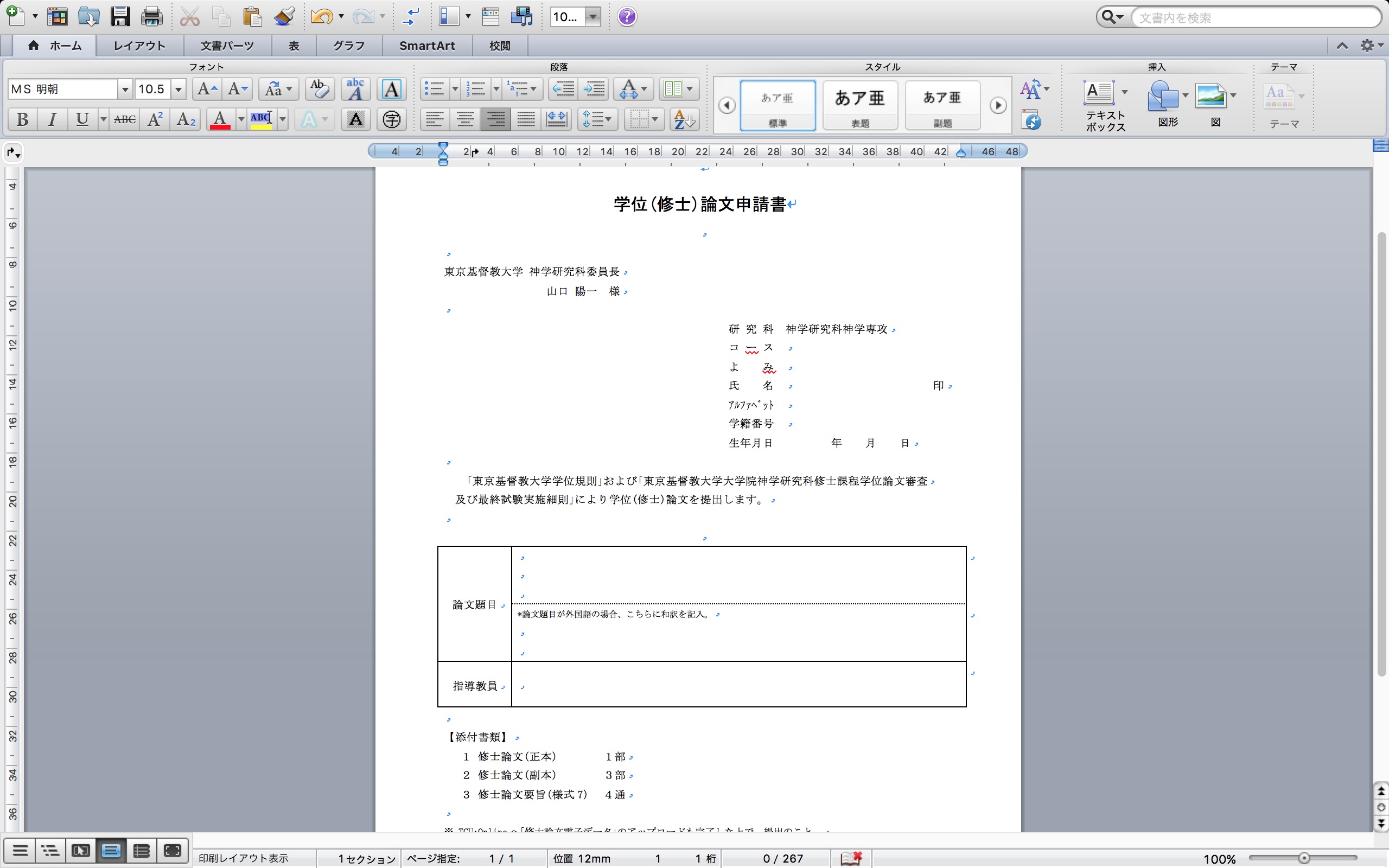Select the Format Painter brush
The image size is (1389, 868).
pos(285,16)
